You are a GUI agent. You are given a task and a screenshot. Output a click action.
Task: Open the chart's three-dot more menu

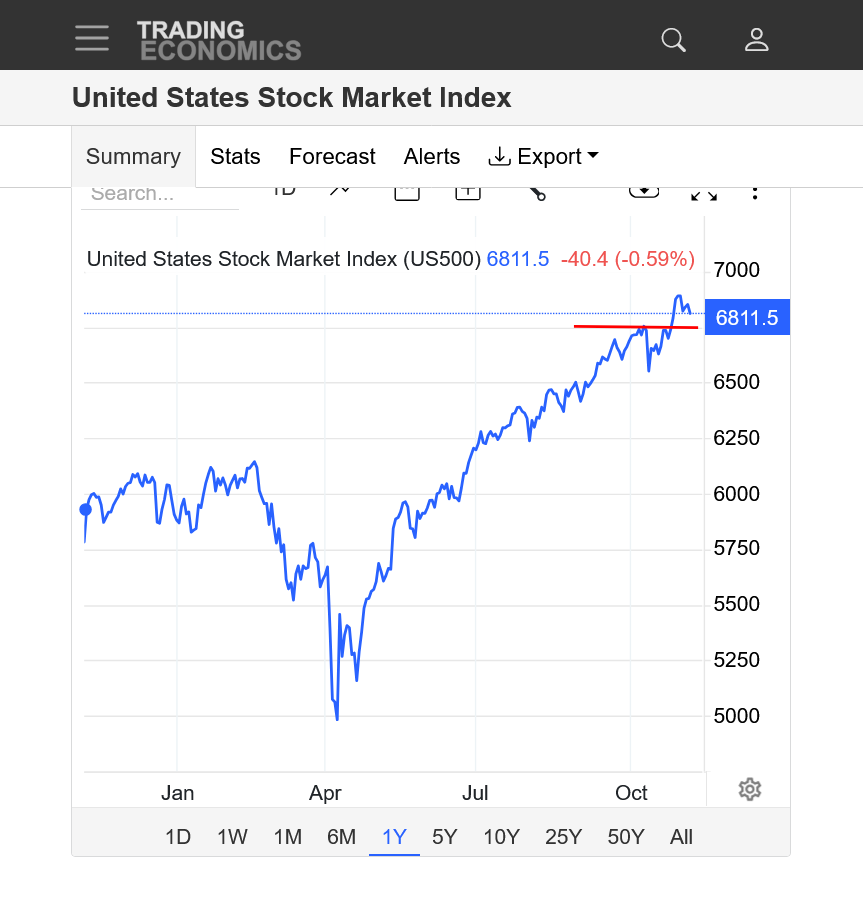point(756,192)
